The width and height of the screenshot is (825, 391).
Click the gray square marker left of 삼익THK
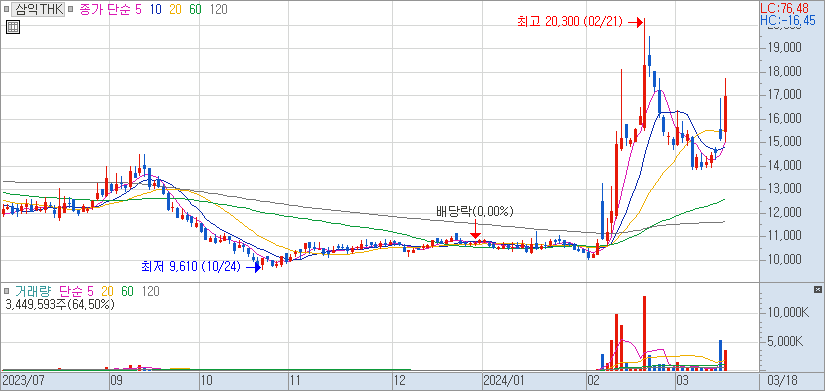coord(6,9)
